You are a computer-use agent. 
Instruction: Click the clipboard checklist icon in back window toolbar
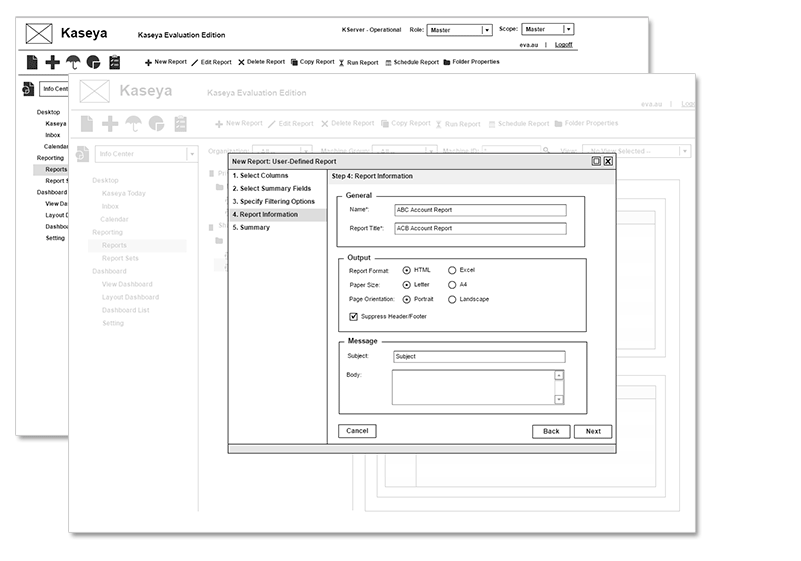[114, 62]
